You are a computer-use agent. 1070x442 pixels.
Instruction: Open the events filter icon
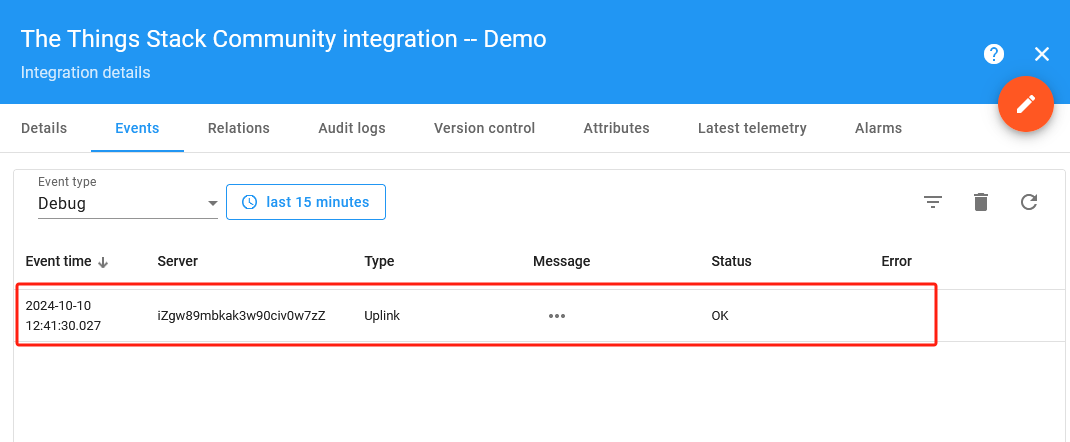click(932, 202)
